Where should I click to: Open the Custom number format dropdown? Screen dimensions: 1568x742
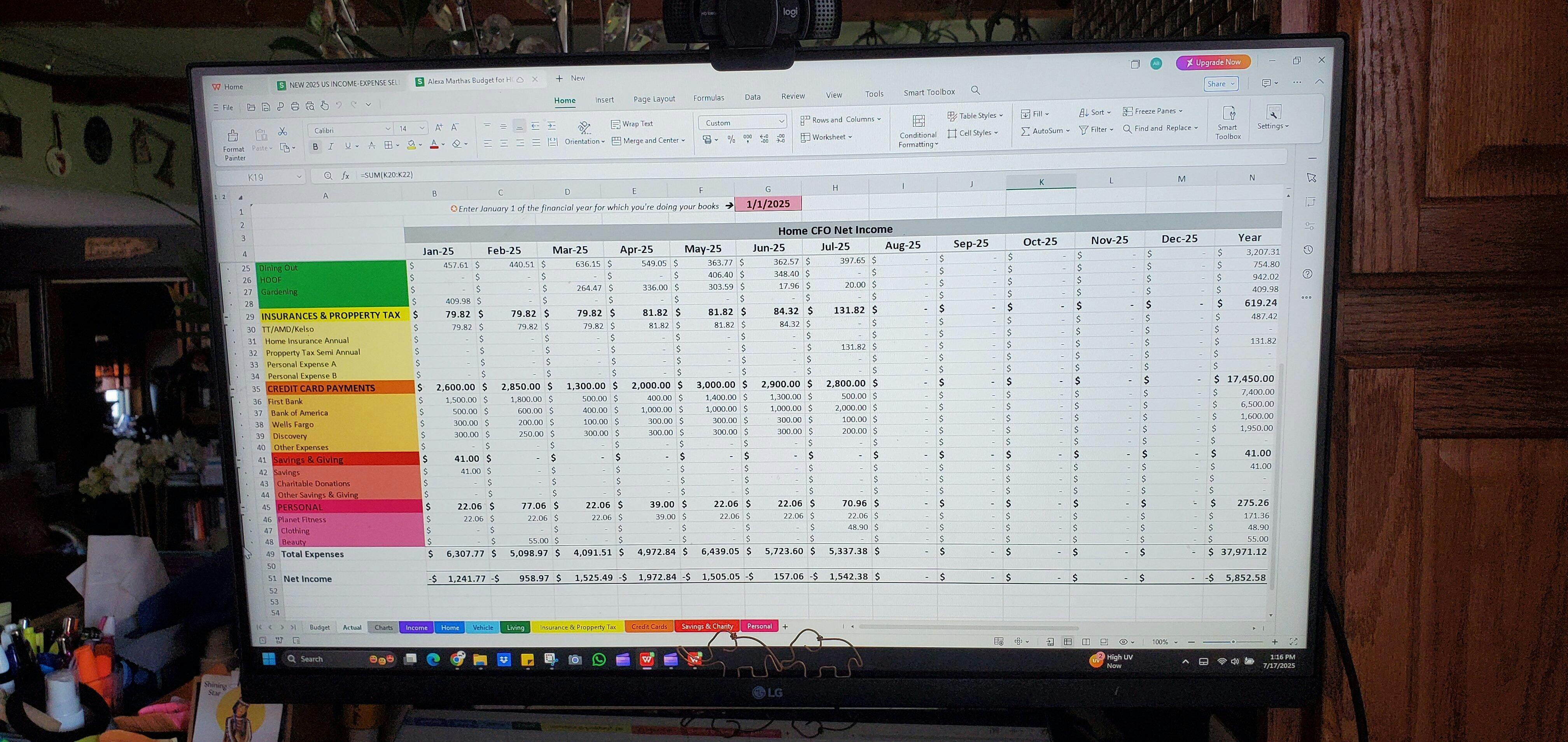[x=743, y=122]
